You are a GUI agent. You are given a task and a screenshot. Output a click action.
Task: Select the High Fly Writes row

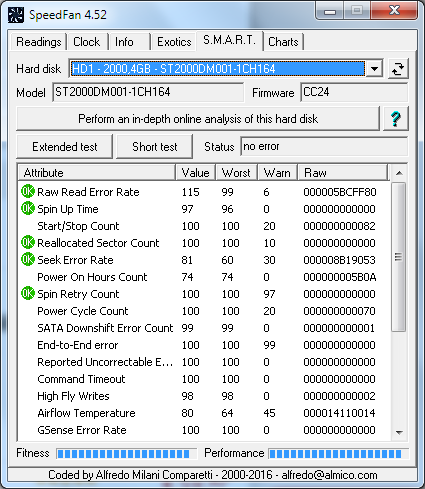pyautogui.click(x=204, y=396)
